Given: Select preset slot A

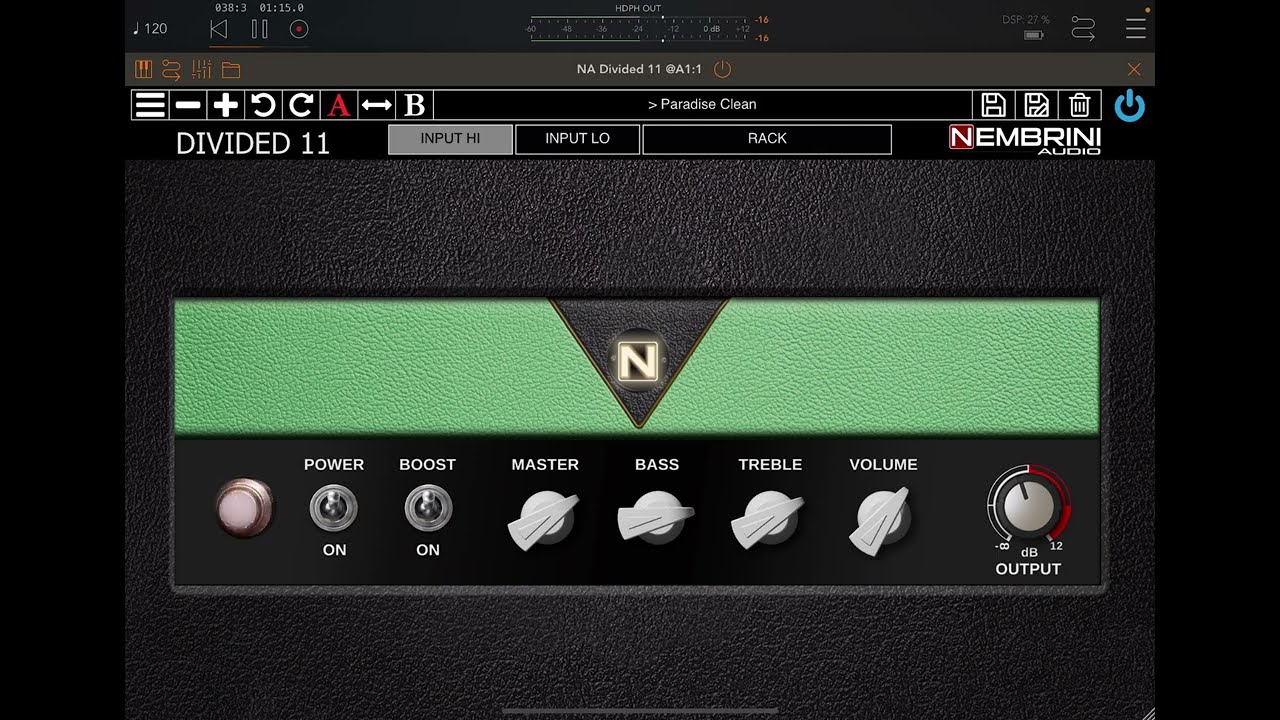Looking at the screenshot, I should click(339, 105).
